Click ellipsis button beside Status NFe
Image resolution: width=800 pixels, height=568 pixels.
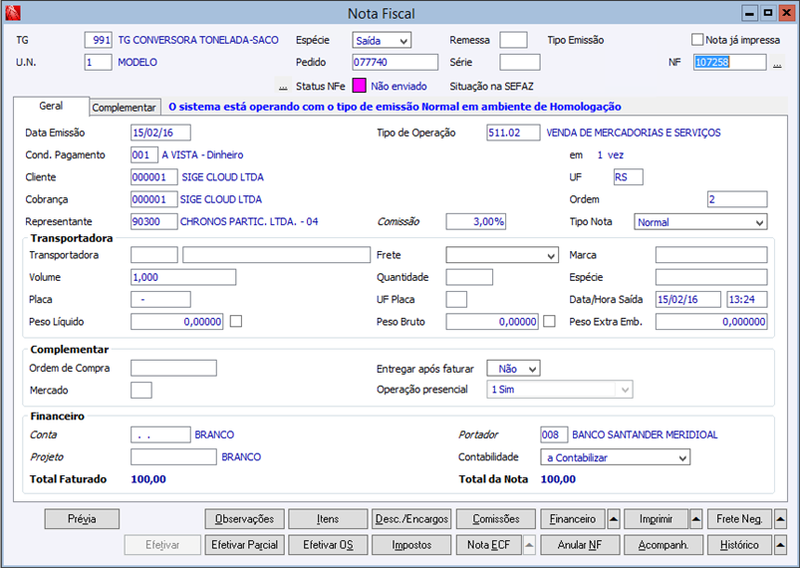pos(283,86)
